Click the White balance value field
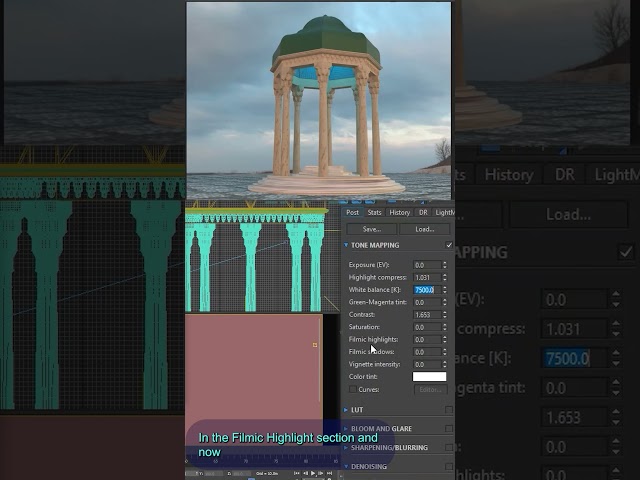640x480 pixels. click(x=427, y=290)
